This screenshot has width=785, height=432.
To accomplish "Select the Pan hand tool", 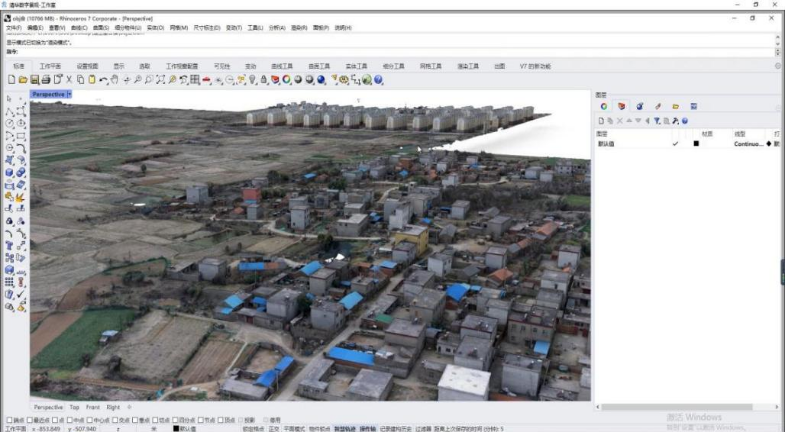I will [115, 80].
